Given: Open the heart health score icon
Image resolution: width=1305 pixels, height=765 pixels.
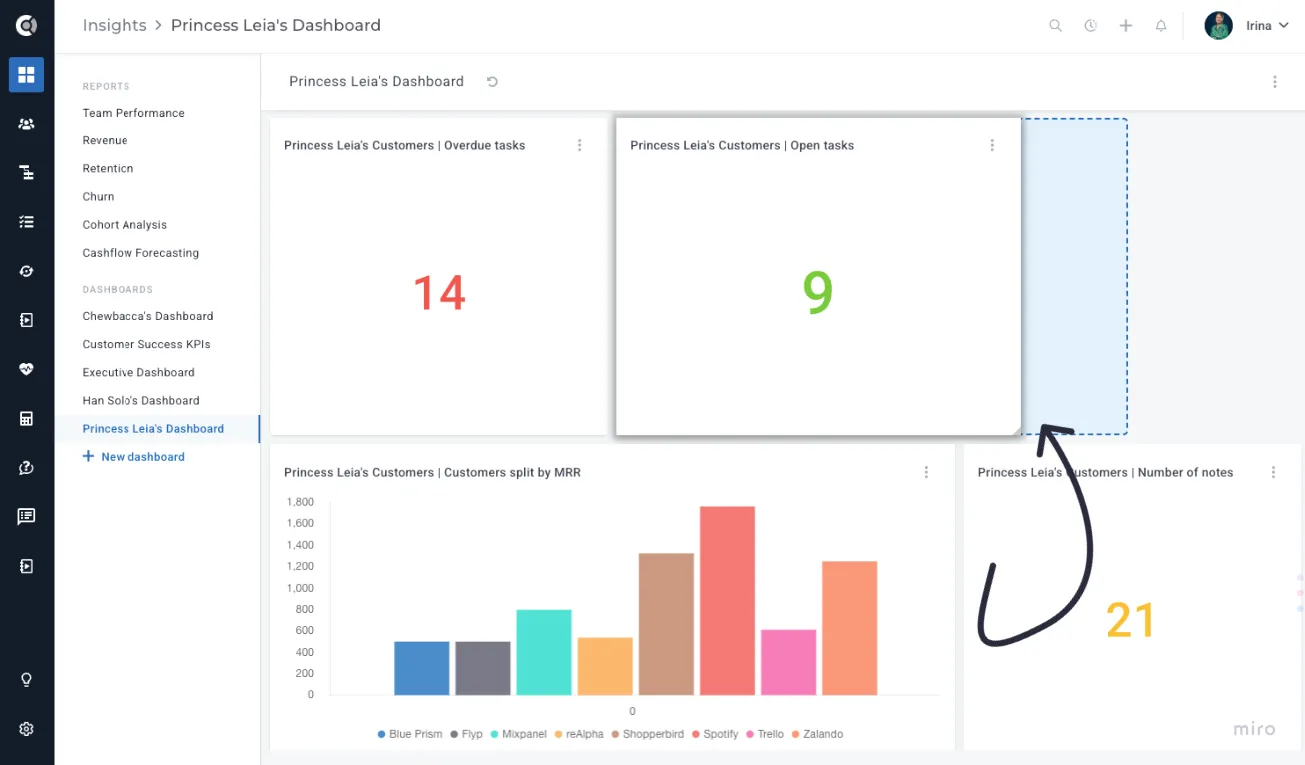Looking at the screenshot, I should 27,369.
